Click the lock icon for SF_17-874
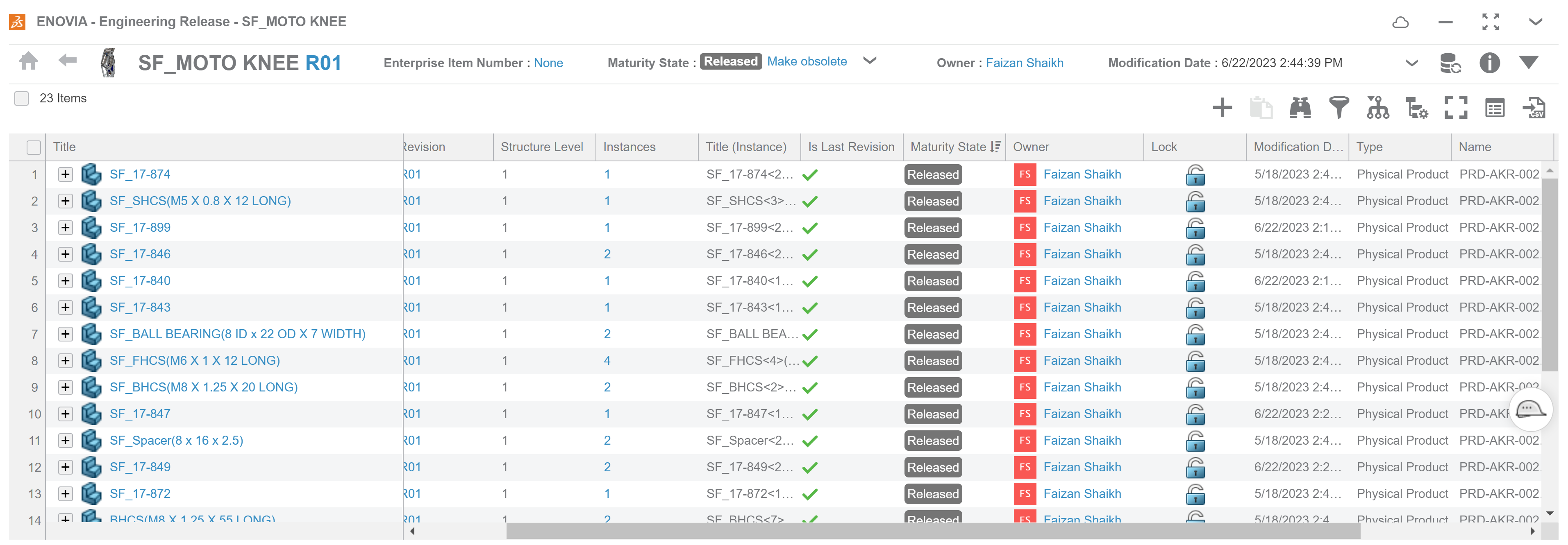 pyautogui.click(x=1195, y=175)
